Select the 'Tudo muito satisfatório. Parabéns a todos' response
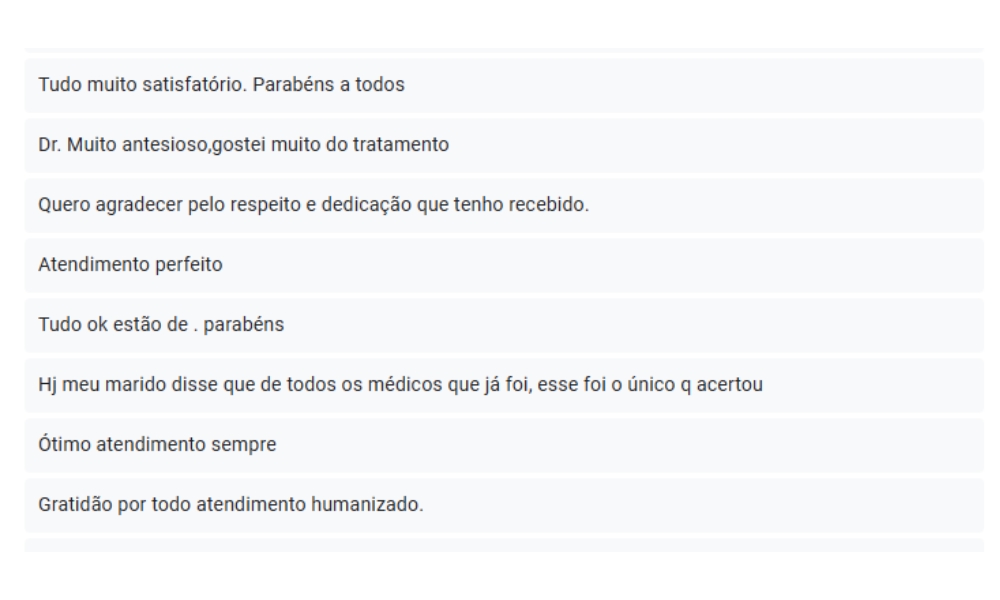 point(504,85)
